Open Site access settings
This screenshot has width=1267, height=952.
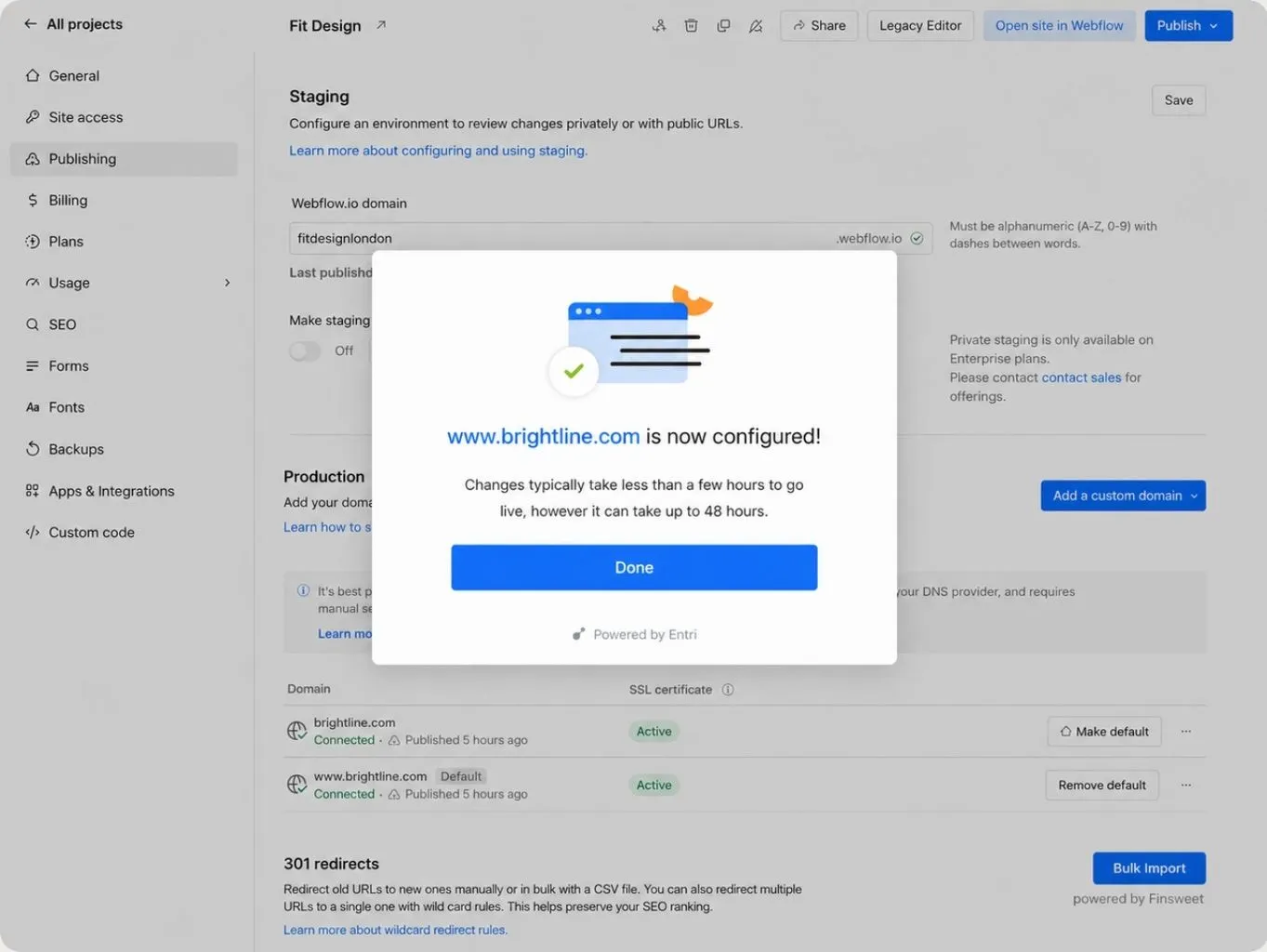(x=124, y=117)
